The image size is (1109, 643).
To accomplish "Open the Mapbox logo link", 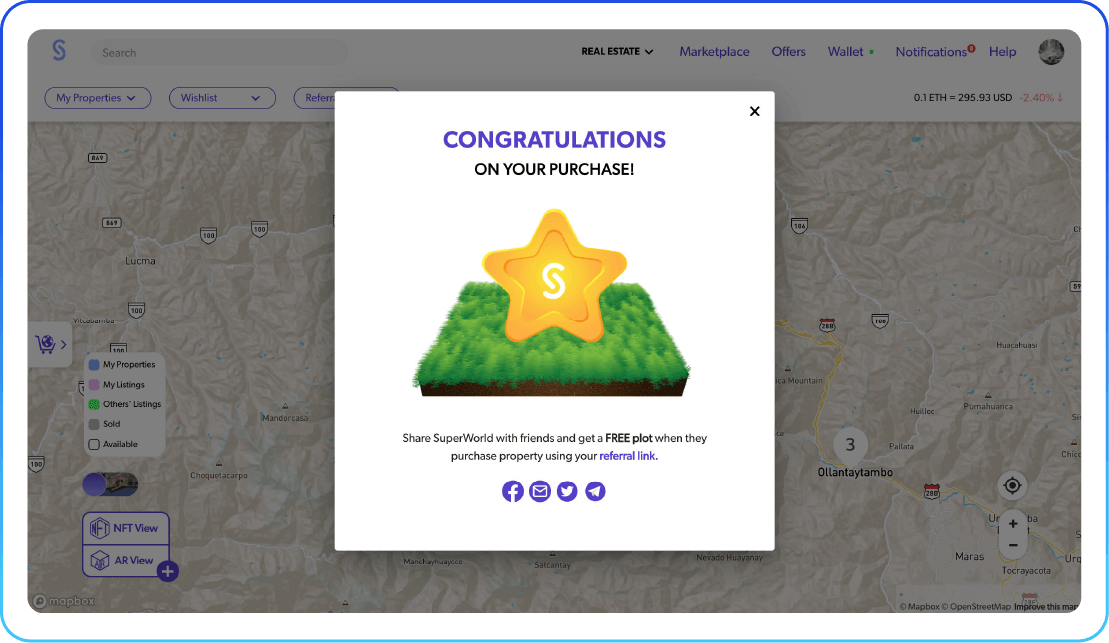I will (x=64, y=601).
